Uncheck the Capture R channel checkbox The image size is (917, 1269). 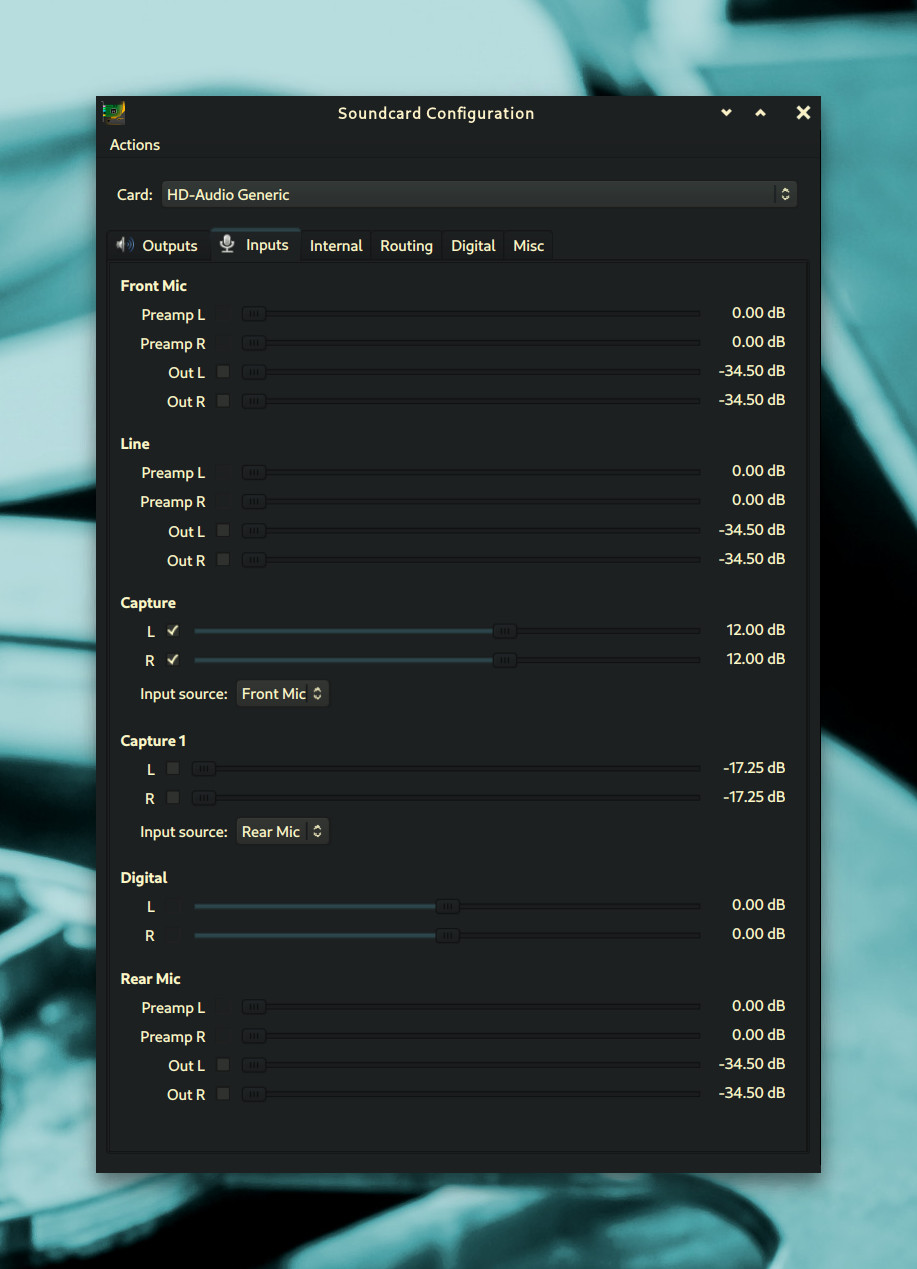click(x=173, y=660)
